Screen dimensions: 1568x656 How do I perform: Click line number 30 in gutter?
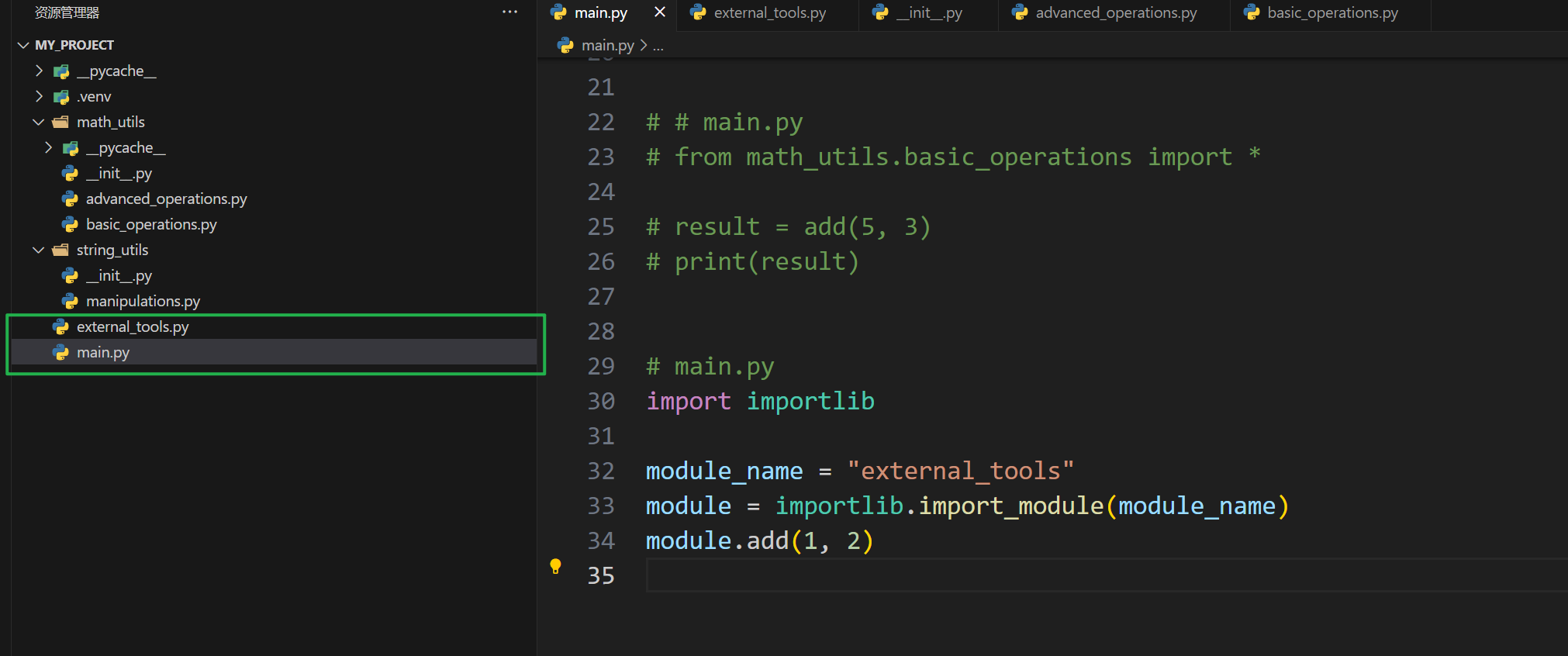[x=601, y=402]
